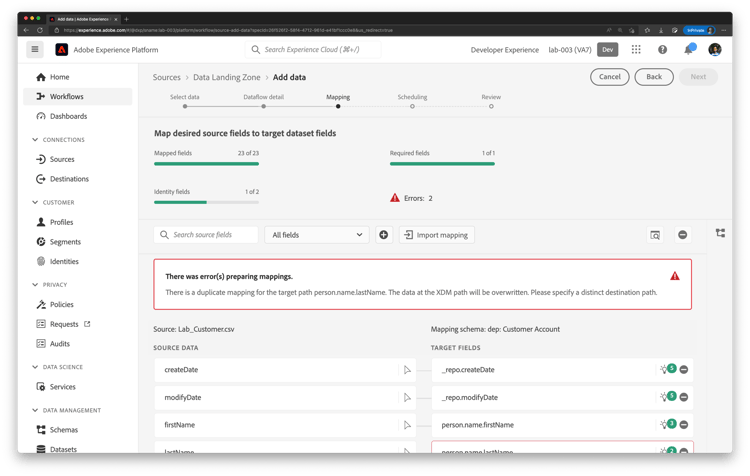
Task: Open Home in the sidebar
Action: pos(77,77)
